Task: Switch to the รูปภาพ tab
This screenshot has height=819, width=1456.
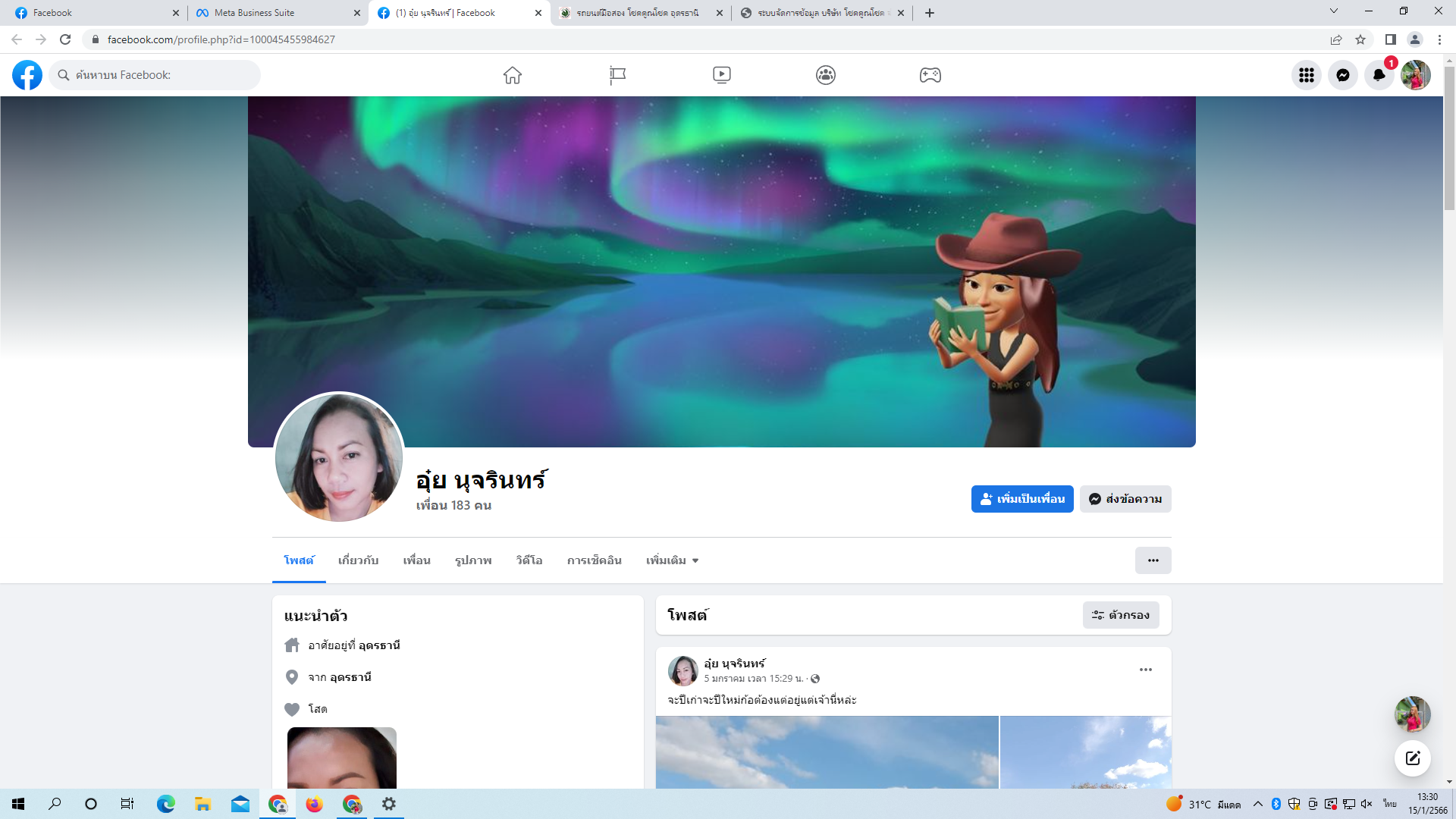Action: click(473, 560)
